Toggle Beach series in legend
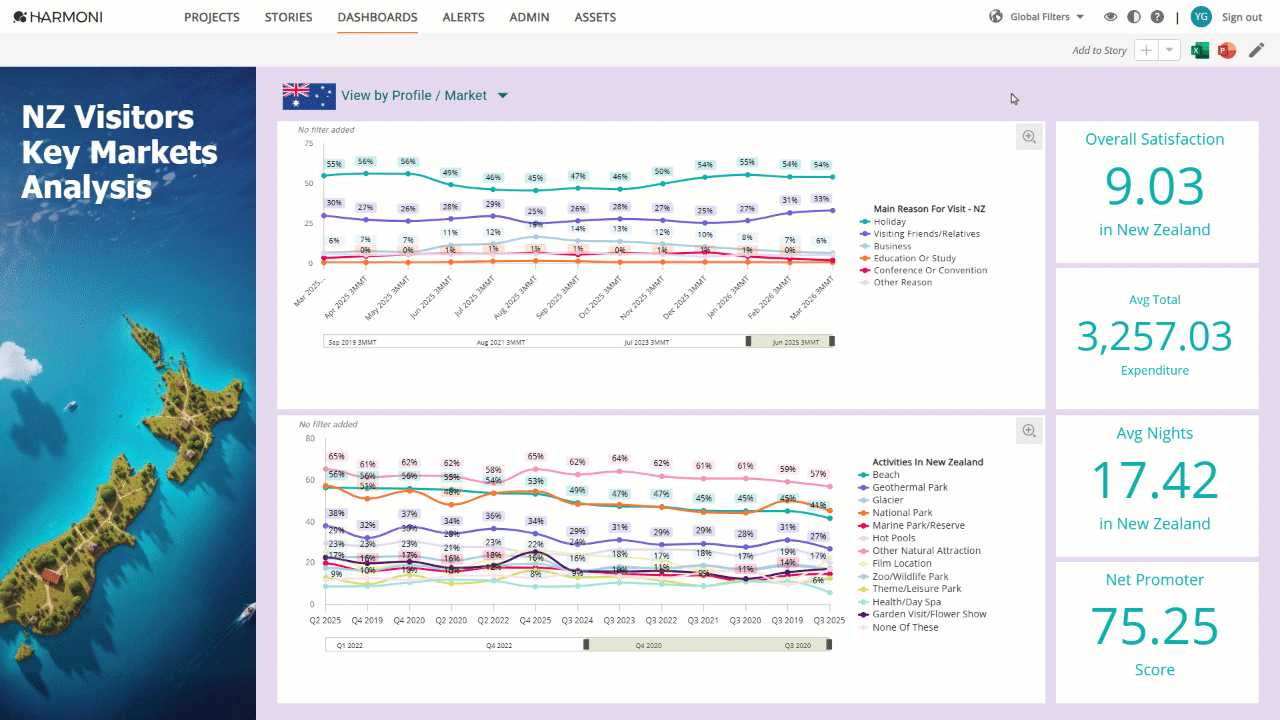The width and height of the screenshot is (1280, 720). click(879, 475)
